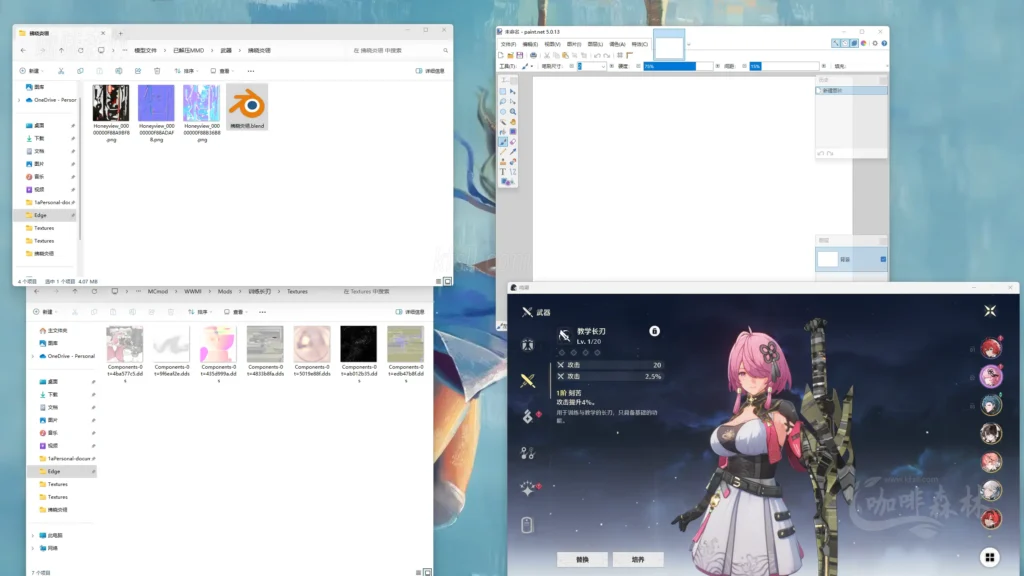The height and width of the screenshot is (576, 1024).
Task: Select the pink-haired character portrait in game sidebar
Action: point(990,461)
